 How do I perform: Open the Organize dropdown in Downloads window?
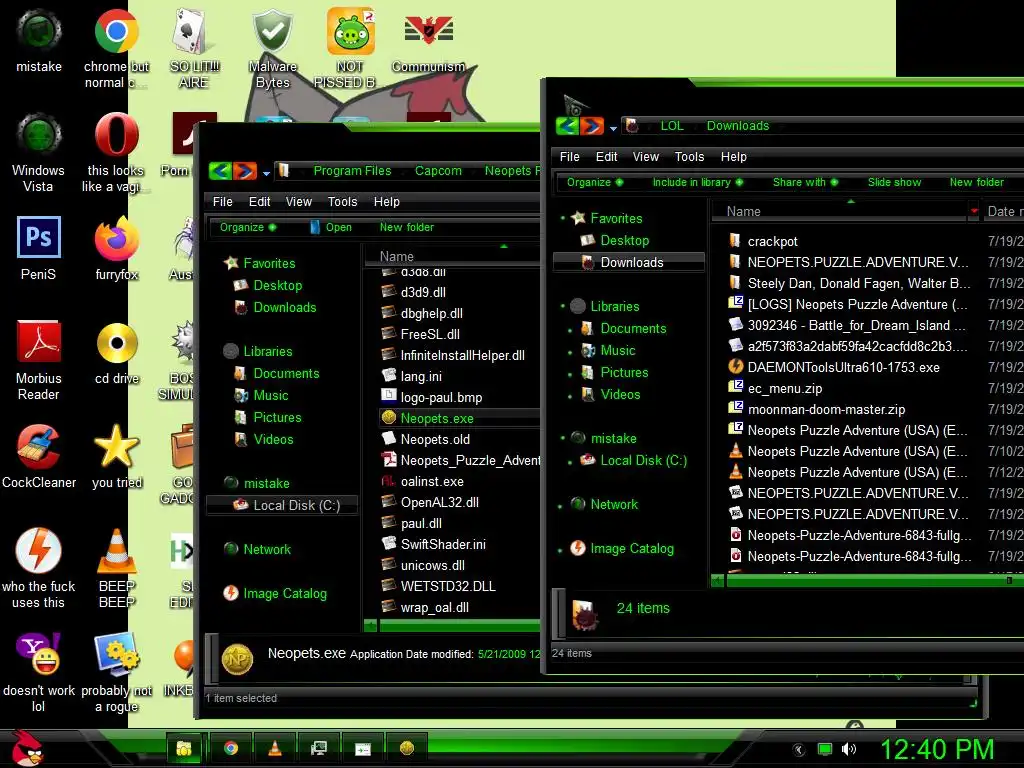(594, 182)
